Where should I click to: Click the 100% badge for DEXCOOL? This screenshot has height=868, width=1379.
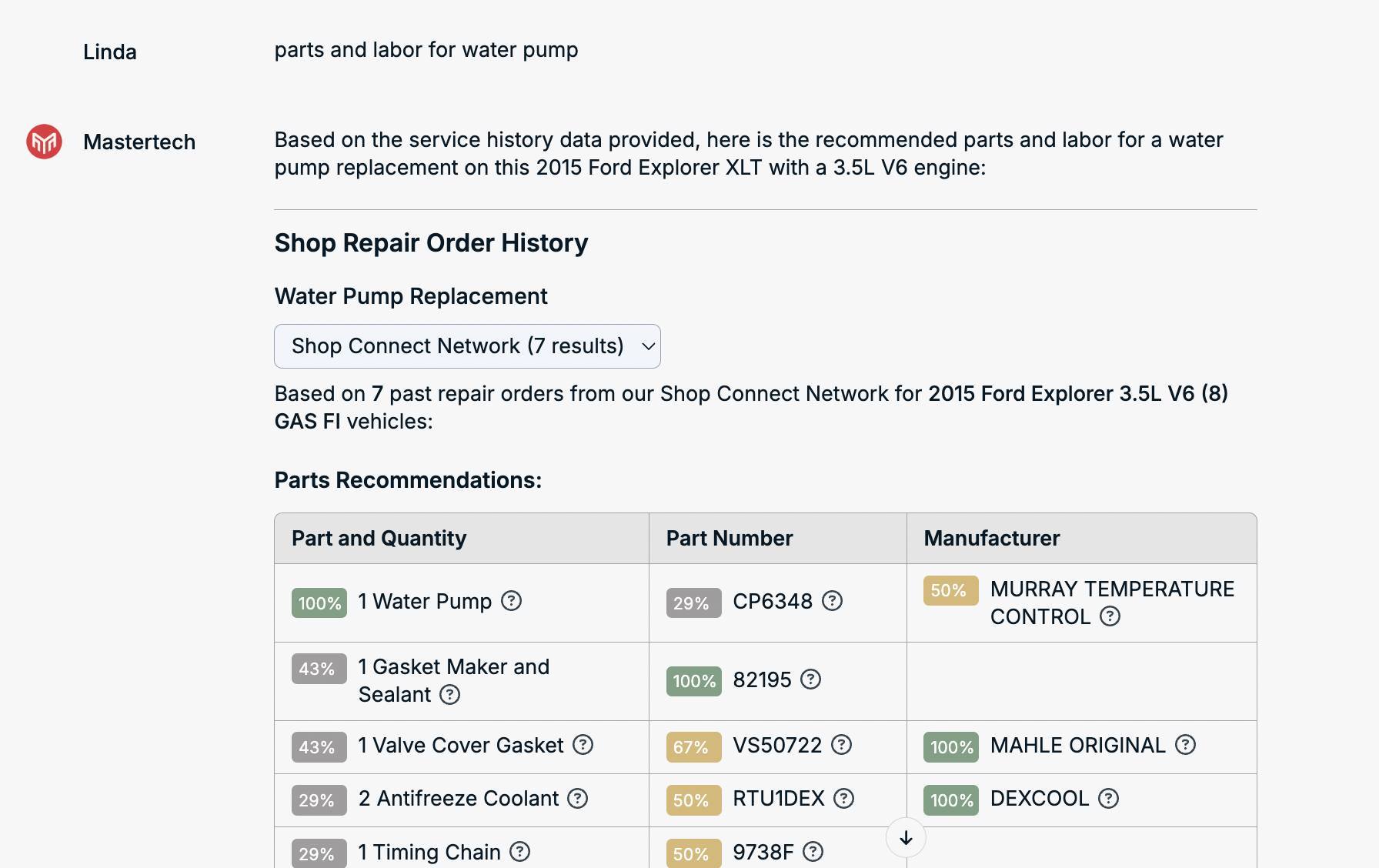tap(951, 800)
